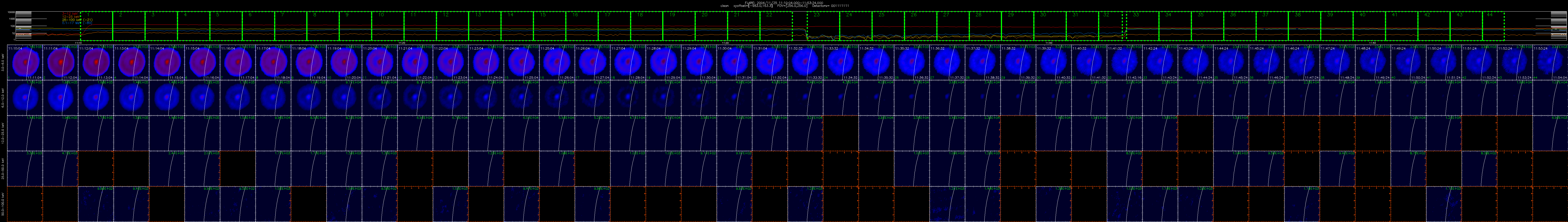Screen dimensions: 1568x222
Task: Select time interval 5 on the light curve
Action: tap(226, 26)
